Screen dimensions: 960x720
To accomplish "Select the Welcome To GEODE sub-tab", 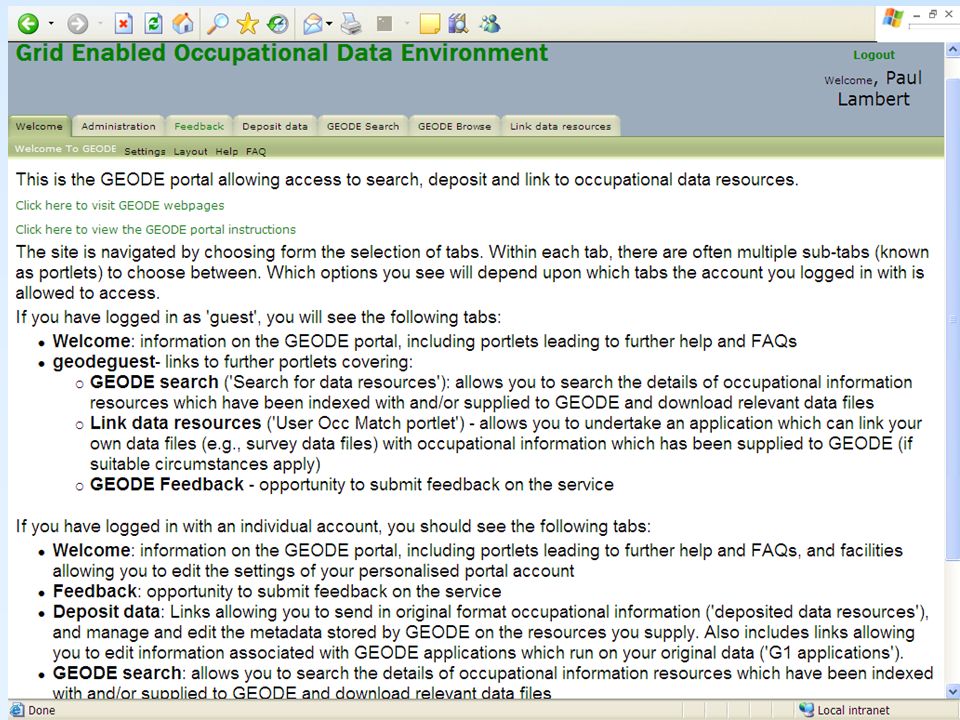I will click(x=66, y=149).
